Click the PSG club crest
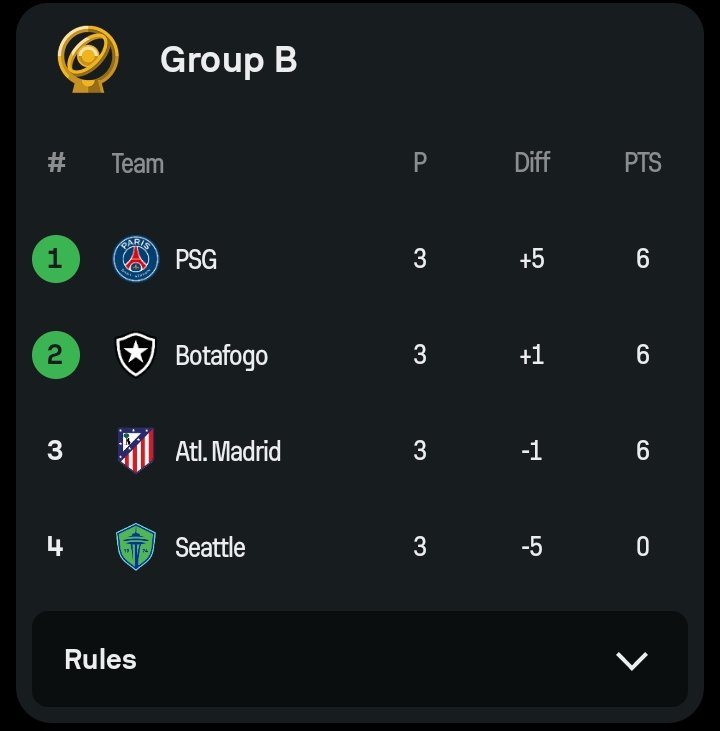This screenshot has width=720, height=731. (x=136, y=259)
